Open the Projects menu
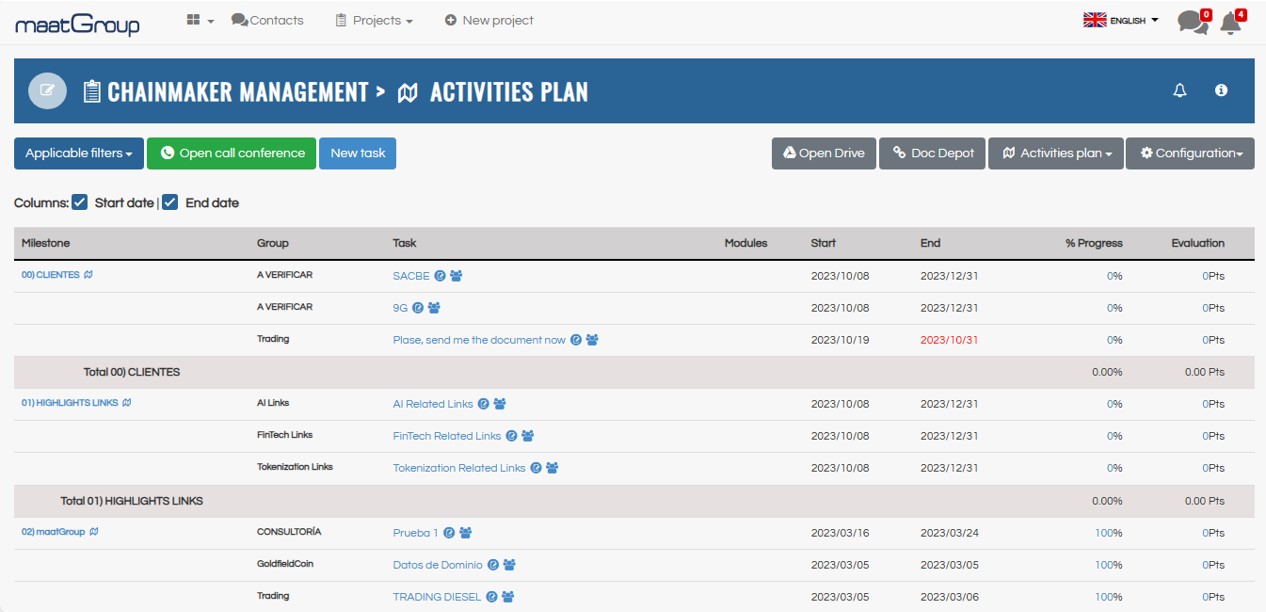Viewport: 1266px width, 612px height. click(x=373, y=20)
